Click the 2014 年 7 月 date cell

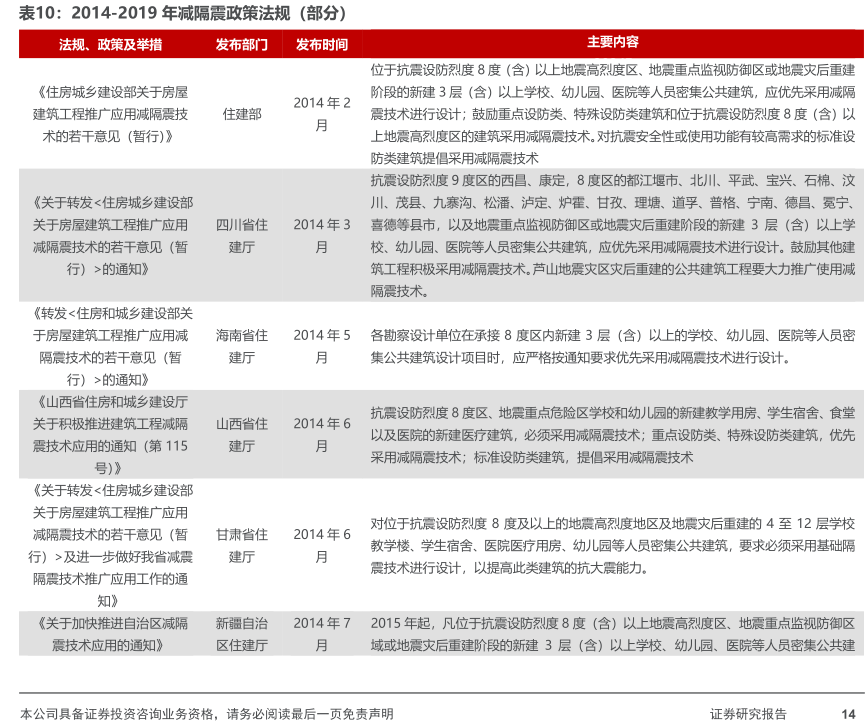coord(322,633)
